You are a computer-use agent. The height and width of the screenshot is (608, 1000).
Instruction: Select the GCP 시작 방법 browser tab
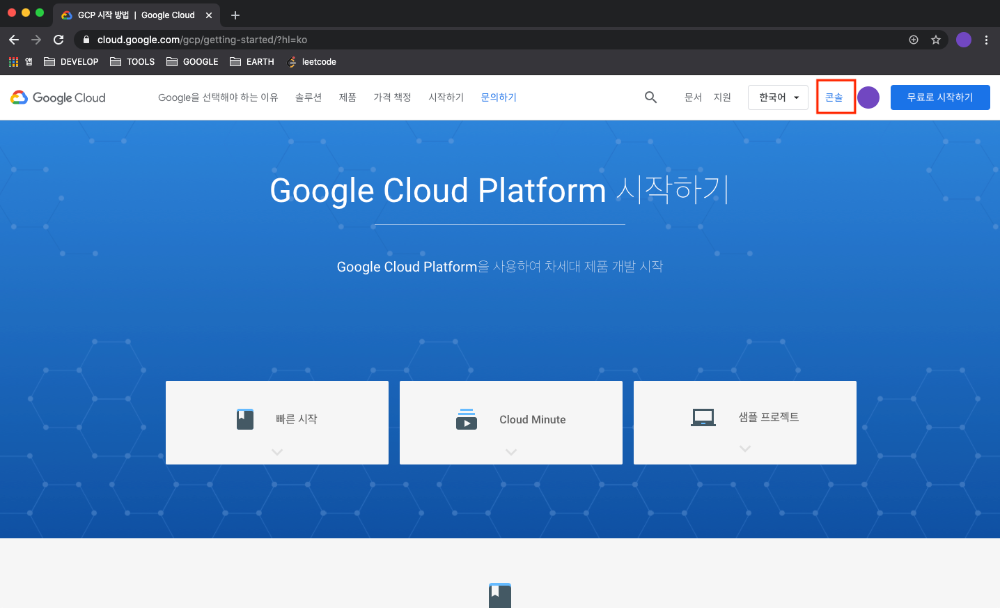(x=136, y=15)
